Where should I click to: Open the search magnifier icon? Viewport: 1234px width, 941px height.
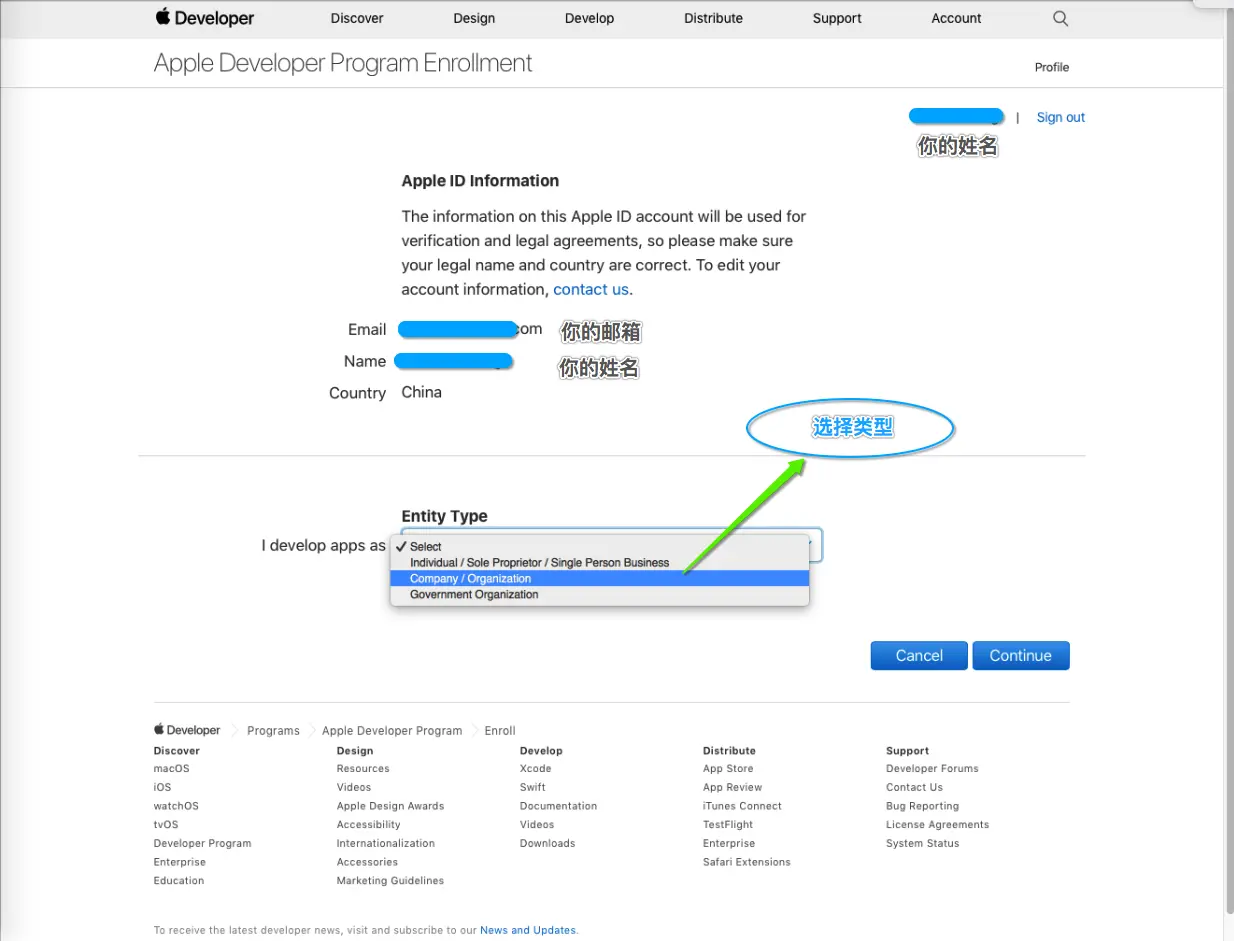click(1061, 18)
